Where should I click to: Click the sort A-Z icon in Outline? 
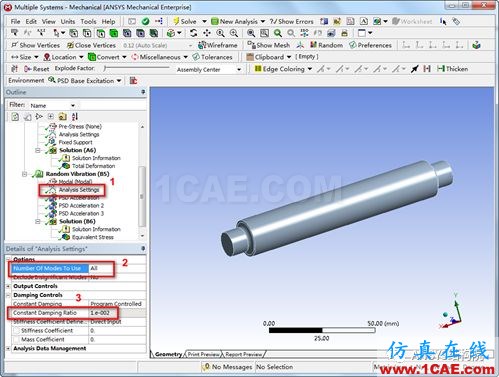[75, 116]
